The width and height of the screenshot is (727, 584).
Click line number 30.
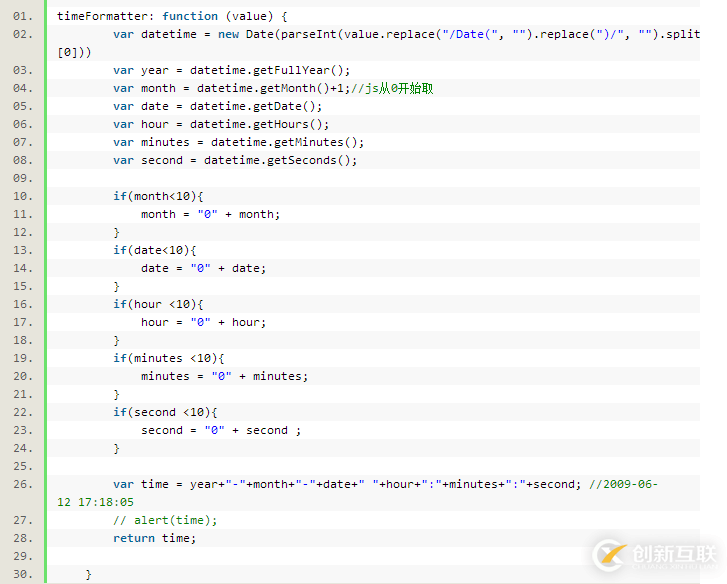click(23, 574)
